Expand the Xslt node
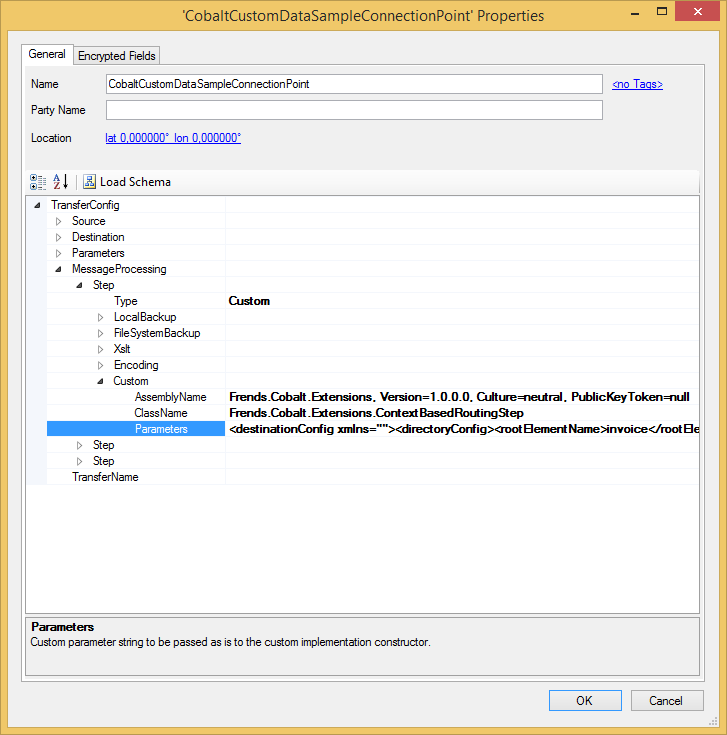Image resolution: width=727 pixels, height=735 pixels. click(x=100, y=349)
